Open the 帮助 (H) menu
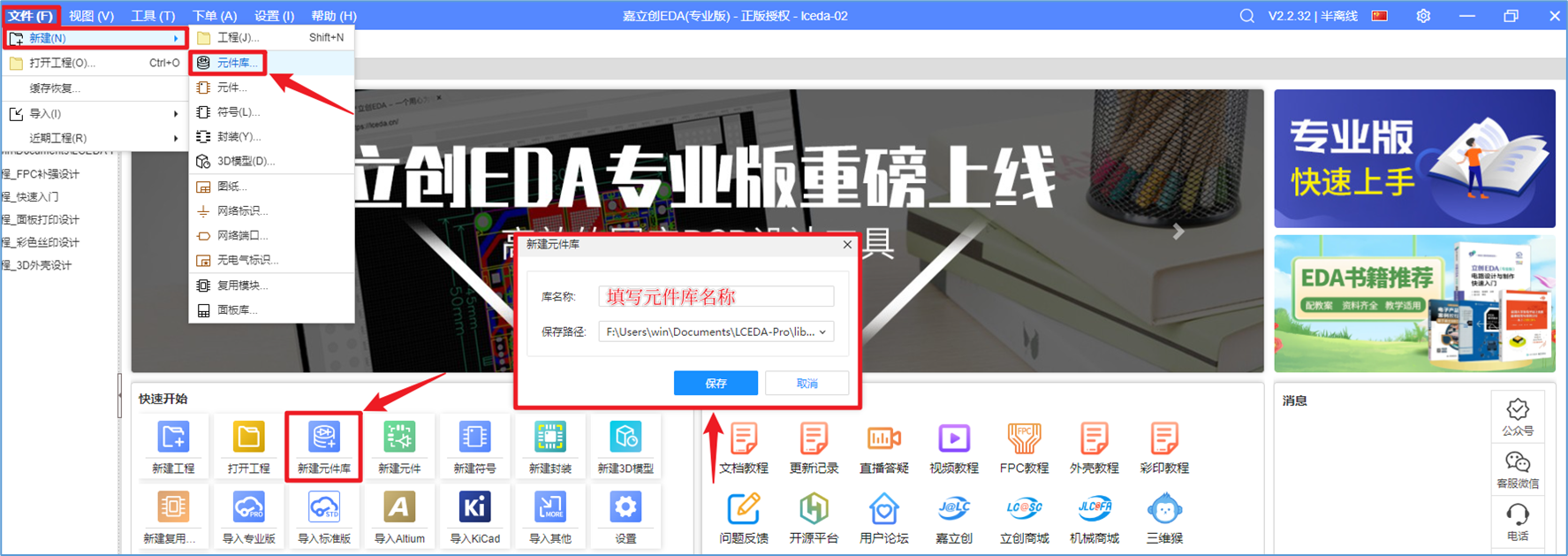1568x556 pixels. [334, 16]
